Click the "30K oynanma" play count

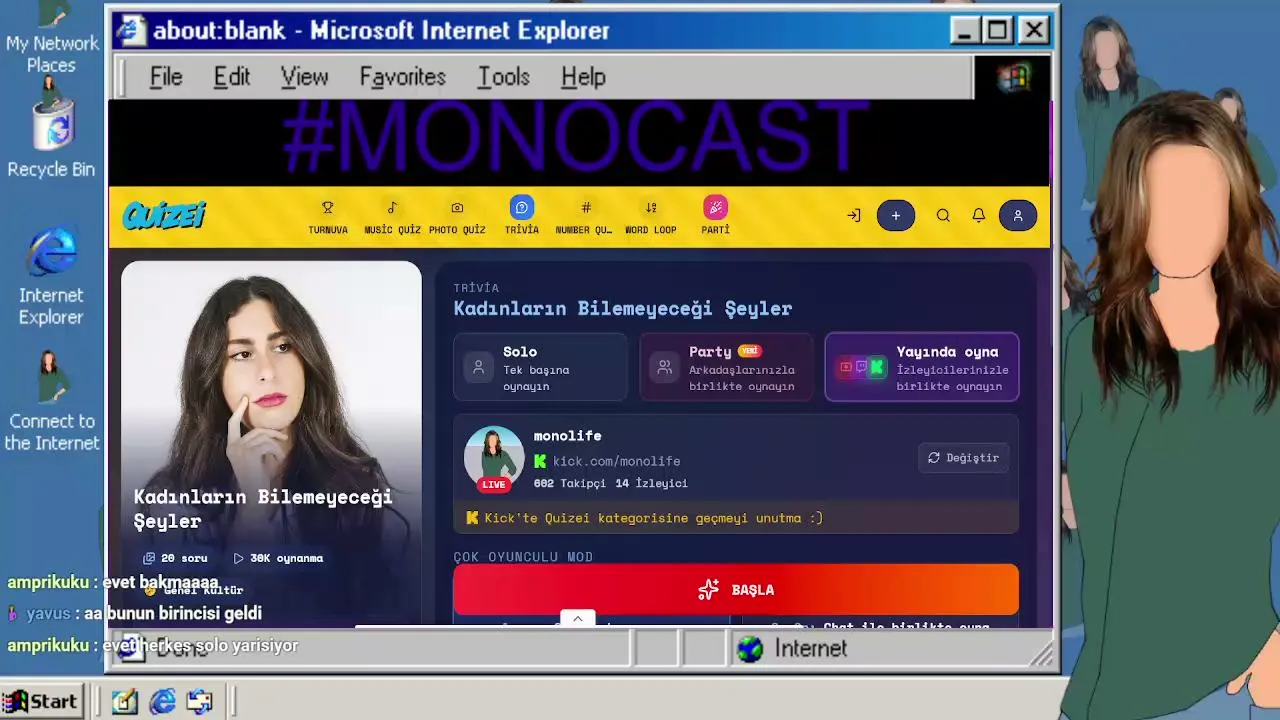[x=278, y=558]
